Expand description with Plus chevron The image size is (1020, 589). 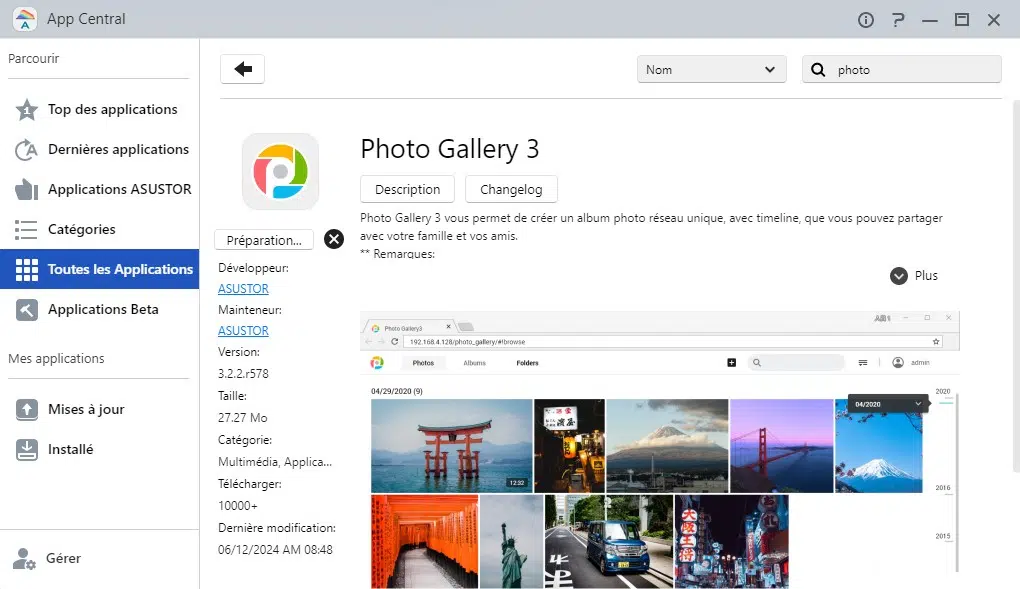click(899, 276)
